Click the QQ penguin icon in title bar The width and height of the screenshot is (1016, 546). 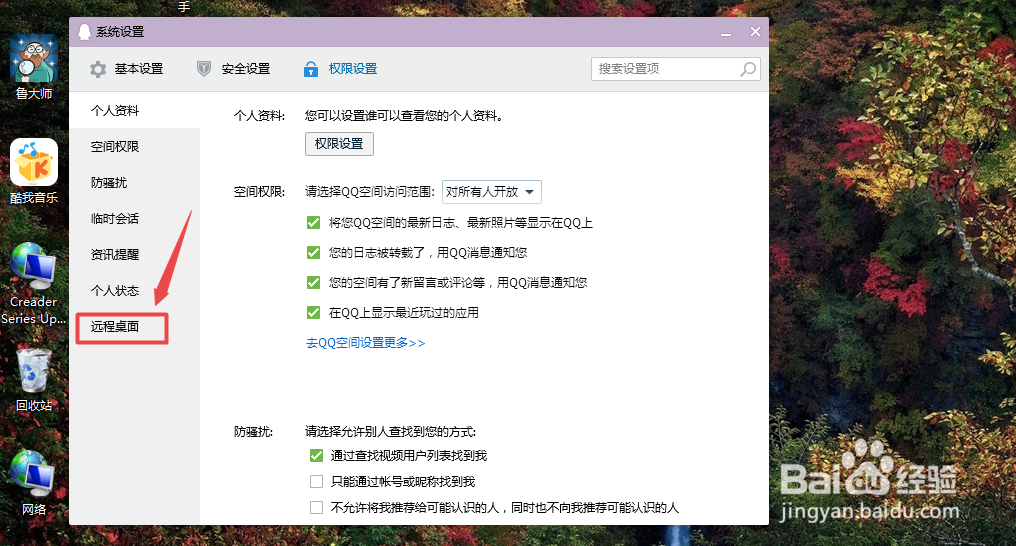[84, 32]
